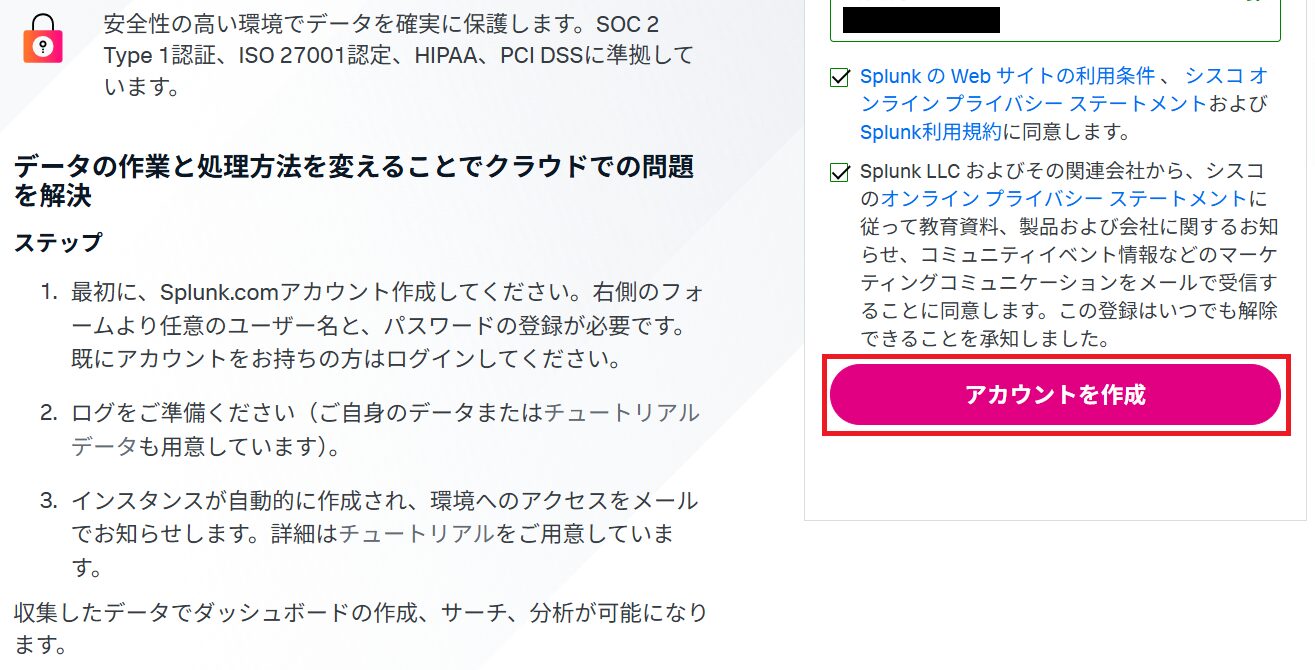Click the padlock security icon

coord(43,39)
